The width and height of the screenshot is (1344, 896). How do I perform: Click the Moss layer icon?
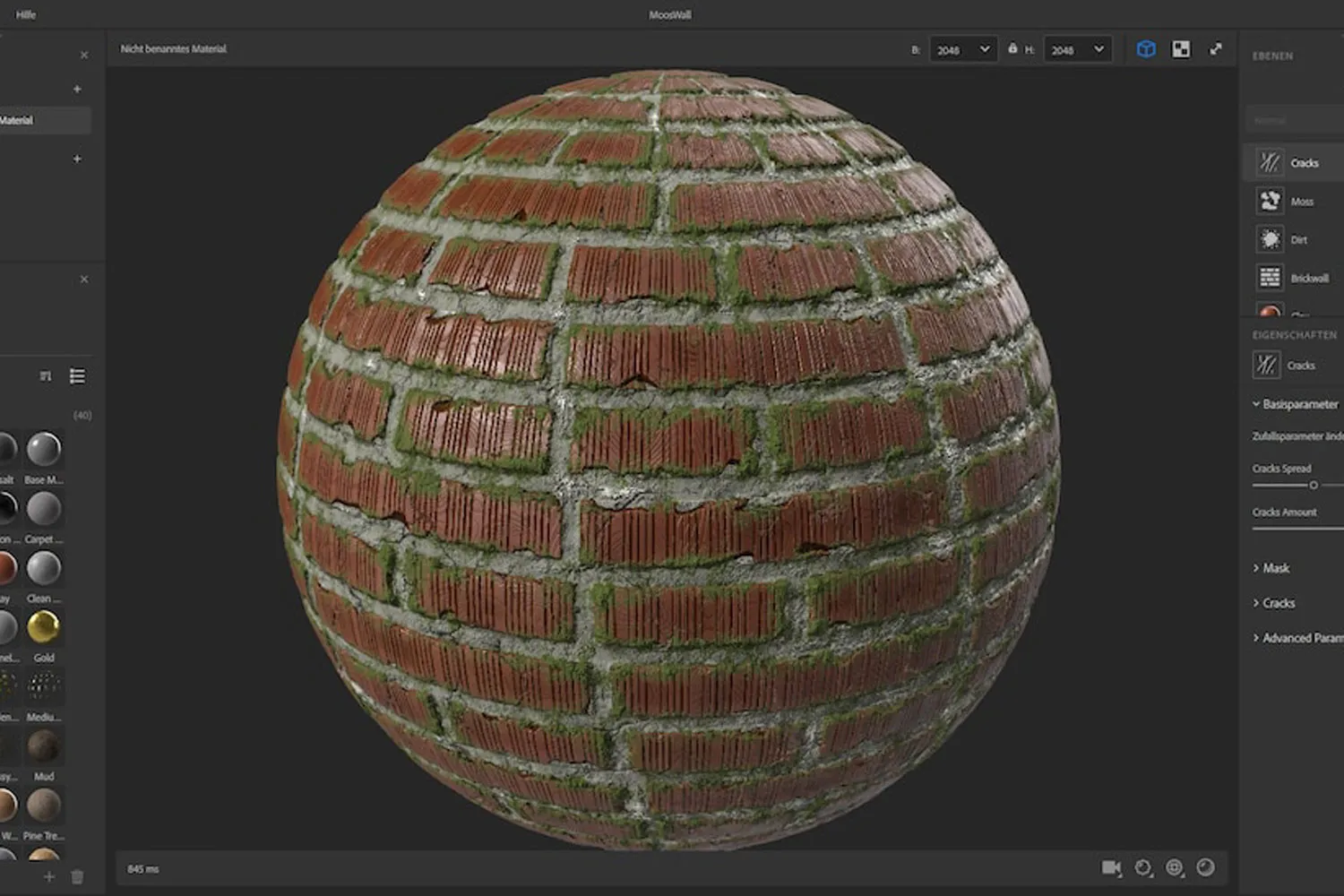click(1270, 201)
